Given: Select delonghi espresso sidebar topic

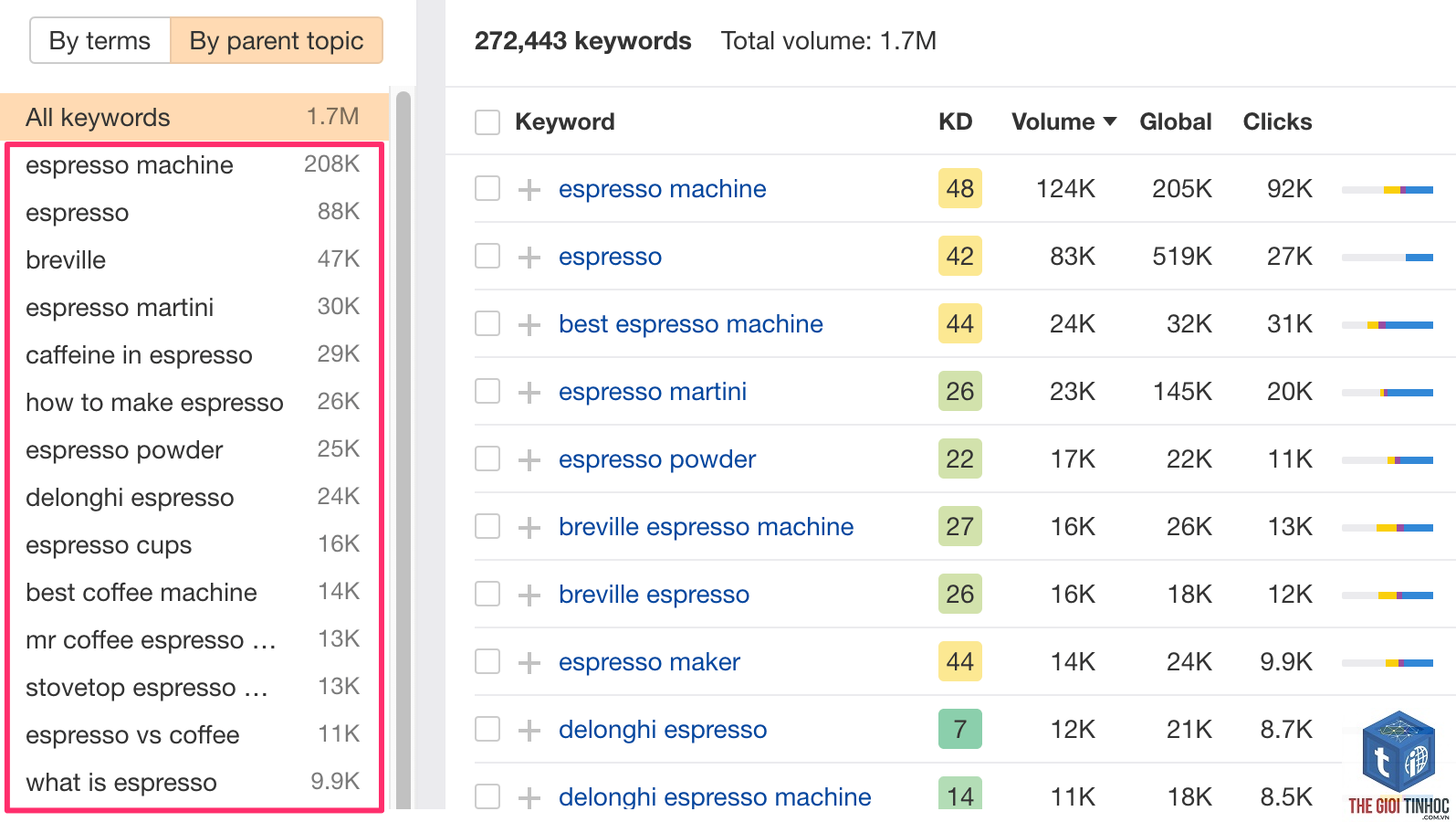Looking at the screenshot, I should click(193, 498).
